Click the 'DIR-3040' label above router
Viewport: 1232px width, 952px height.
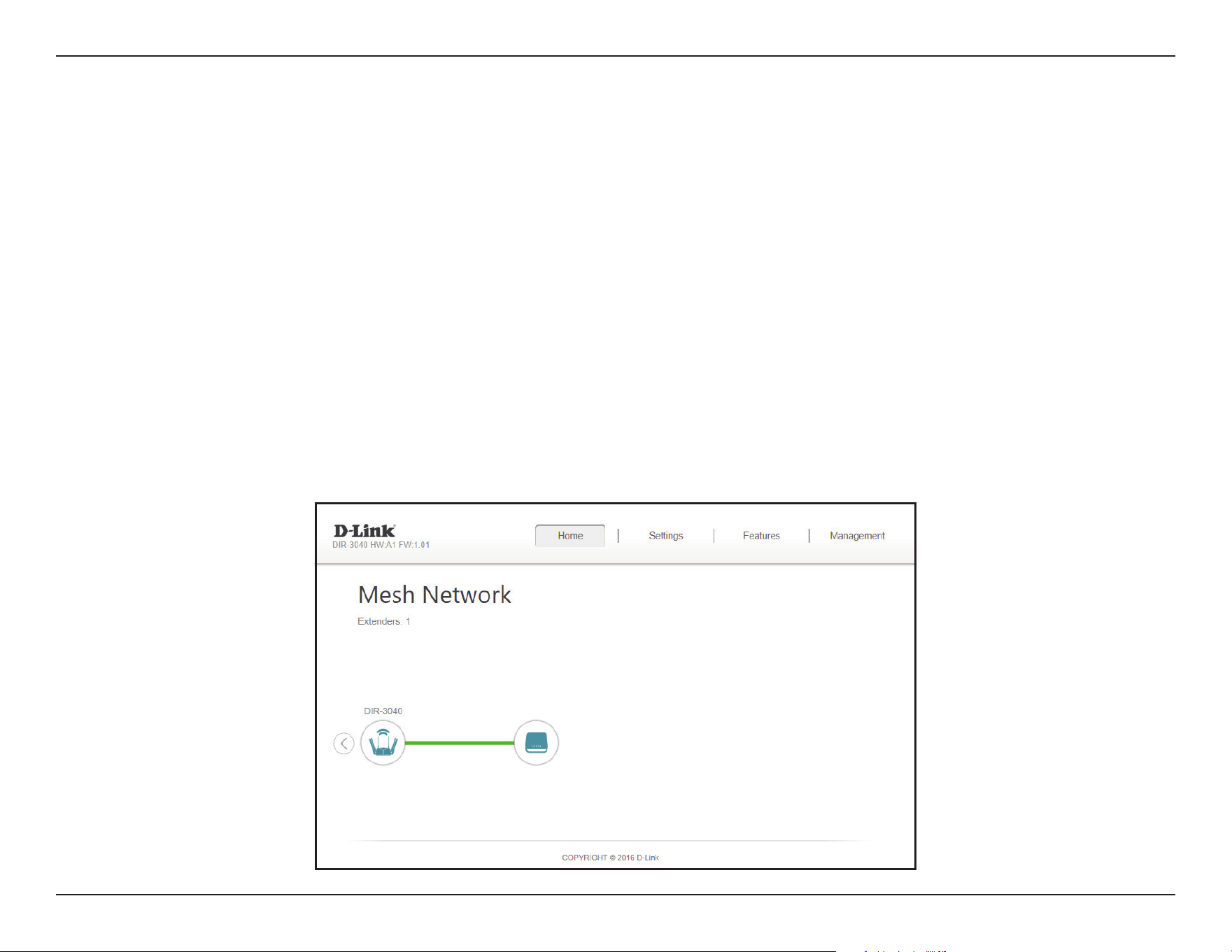(x=383, y=711)
